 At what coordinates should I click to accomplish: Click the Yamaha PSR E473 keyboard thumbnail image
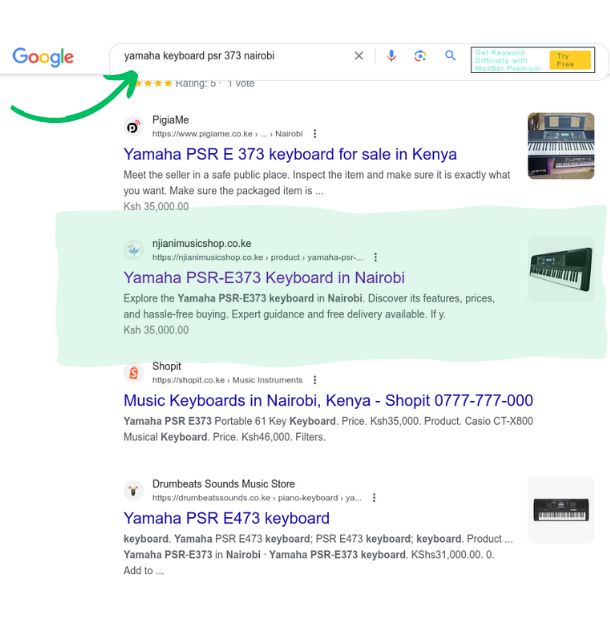pyautogui.click(x=560, y=510)
